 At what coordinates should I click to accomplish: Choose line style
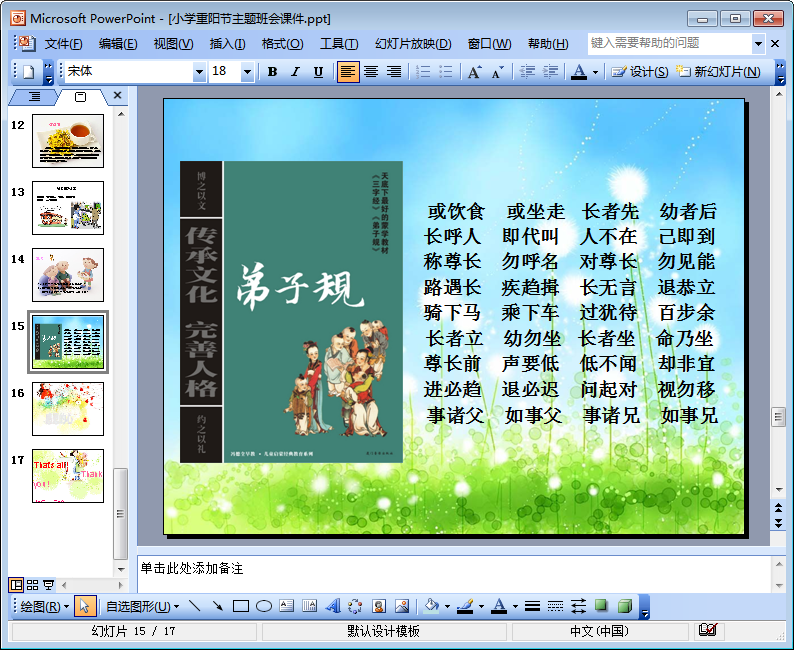[x=532, y=606]
